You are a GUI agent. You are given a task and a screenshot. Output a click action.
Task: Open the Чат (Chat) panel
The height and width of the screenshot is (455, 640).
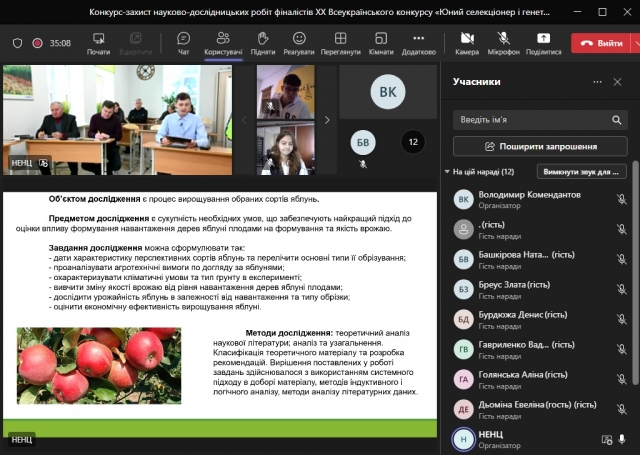[x=184, y=42]
